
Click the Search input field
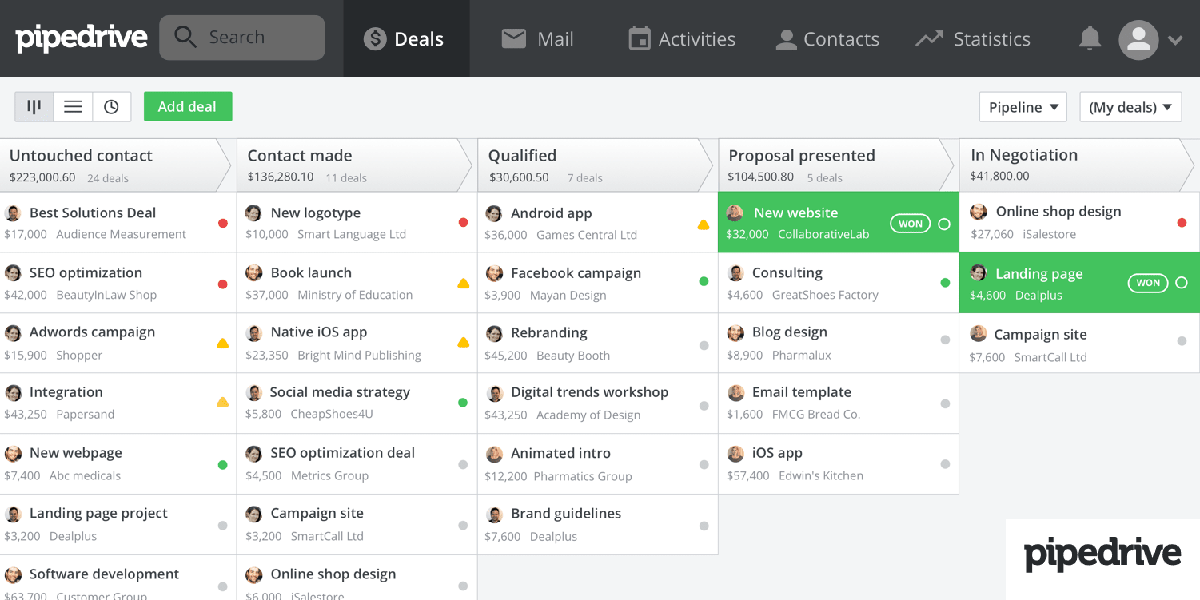pos(242,38)
